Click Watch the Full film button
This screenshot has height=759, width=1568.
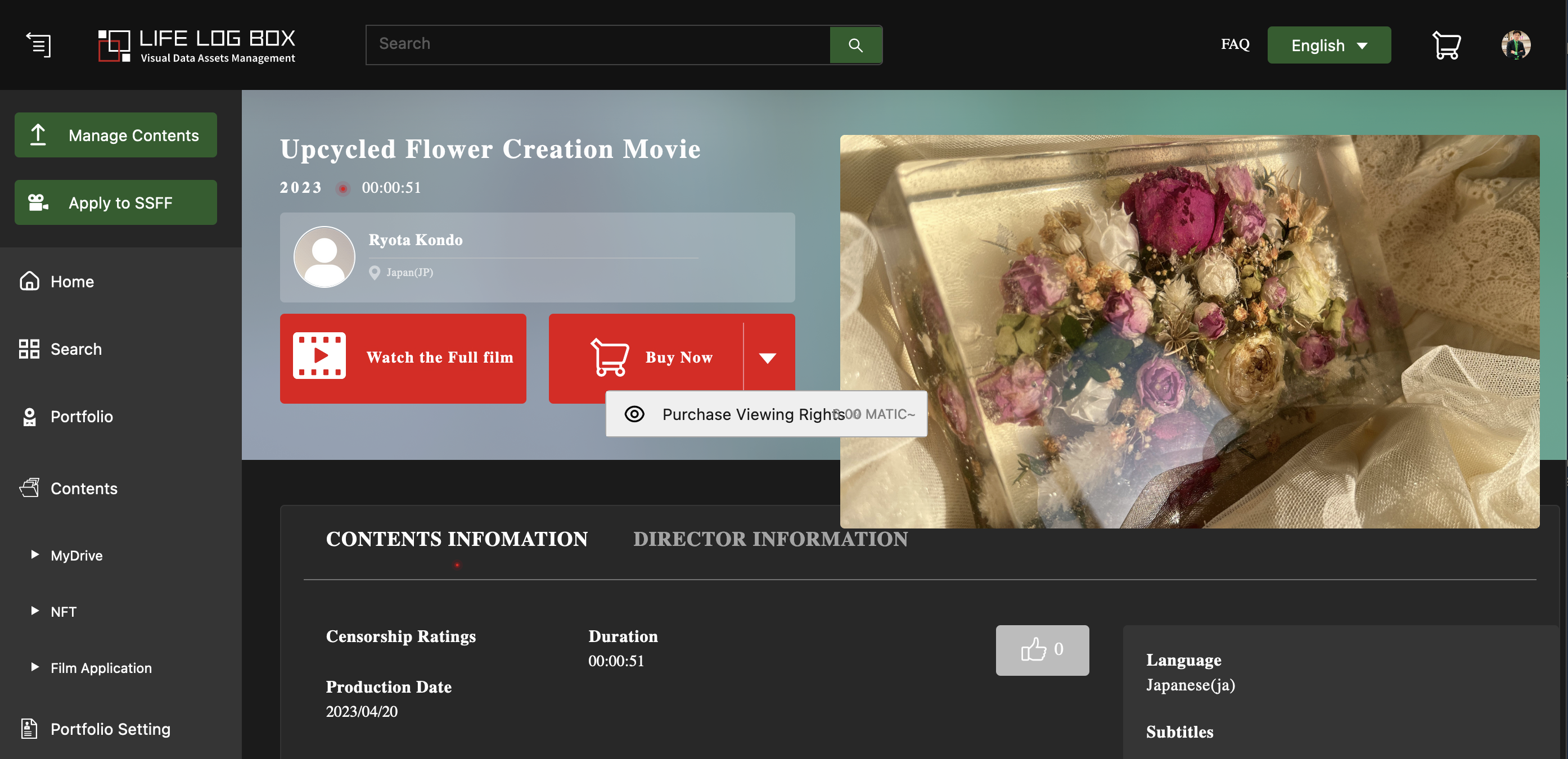[402, 358]
